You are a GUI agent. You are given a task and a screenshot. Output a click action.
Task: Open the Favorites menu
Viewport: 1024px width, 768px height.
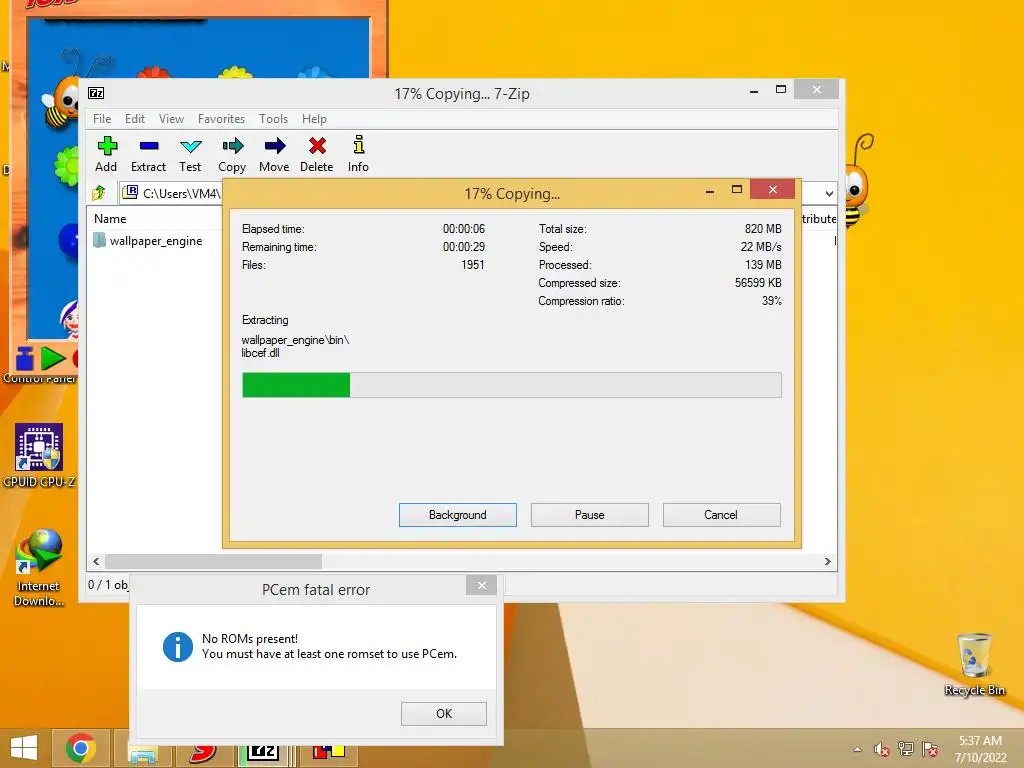[x=221, y=119]
